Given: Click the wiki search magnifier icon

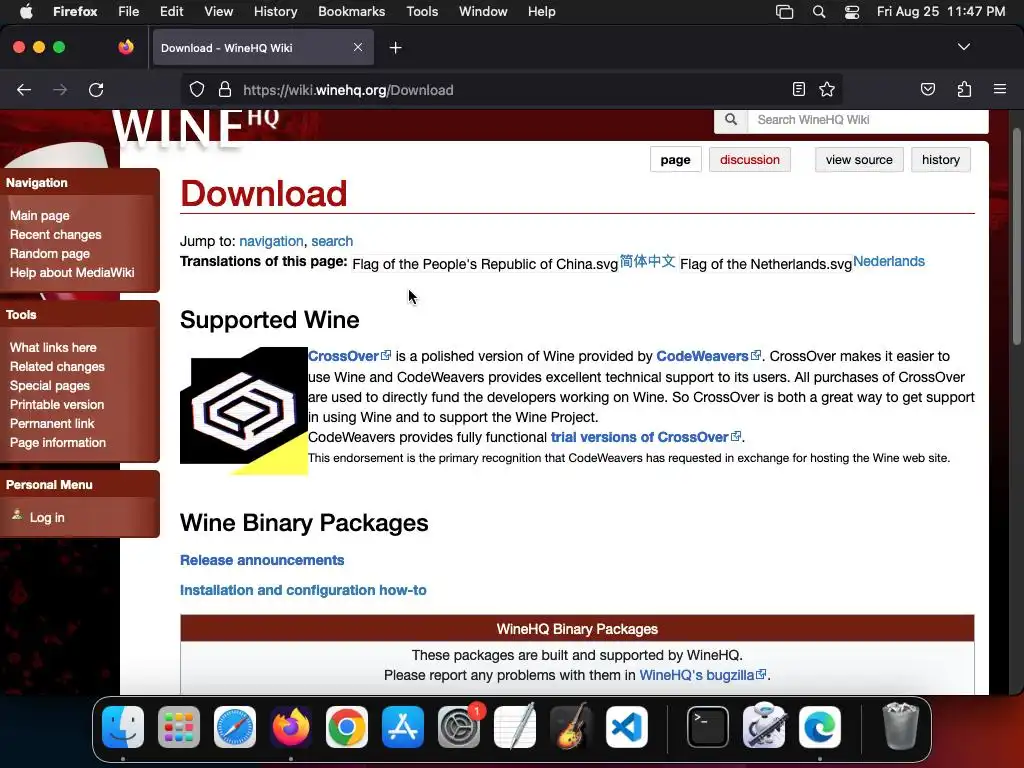Looking at the screenshot, I should [731, 120].
